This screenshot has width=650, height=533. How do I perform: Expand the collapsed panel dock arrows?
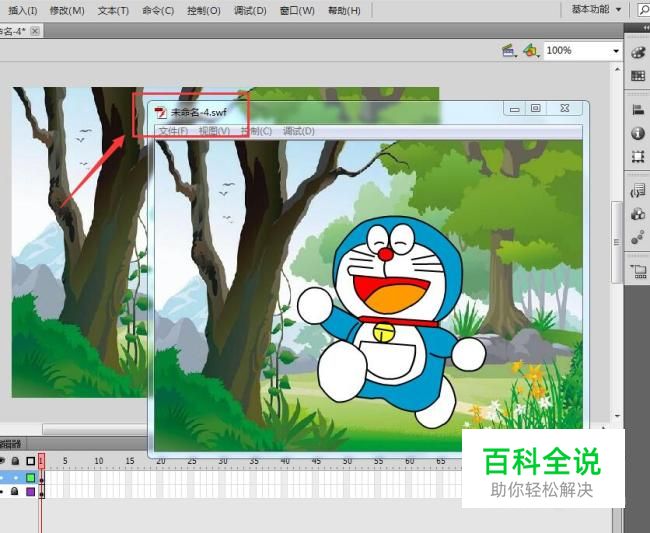pyautogui.click(x=647, y=27)
